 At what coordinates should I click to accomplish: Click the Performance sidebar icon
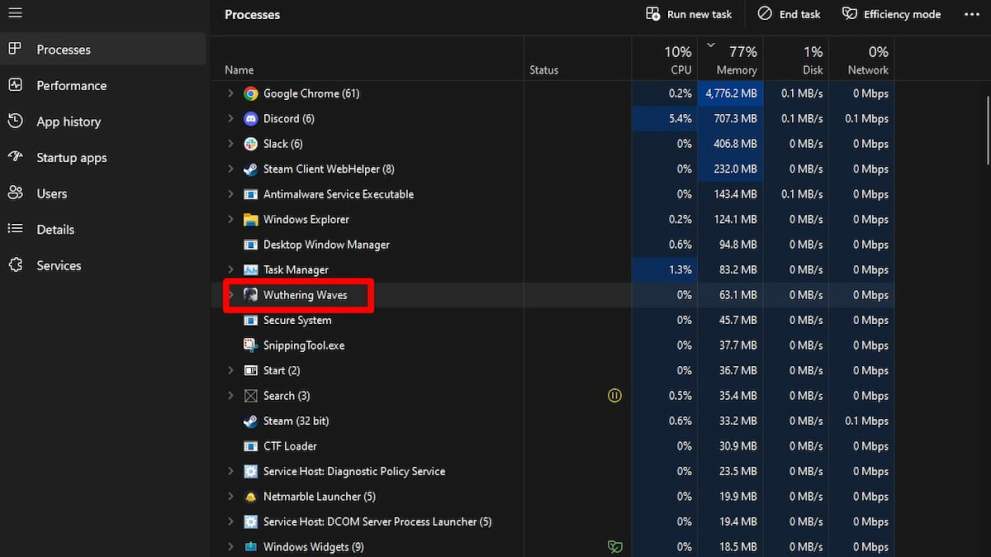coord(15,85)
